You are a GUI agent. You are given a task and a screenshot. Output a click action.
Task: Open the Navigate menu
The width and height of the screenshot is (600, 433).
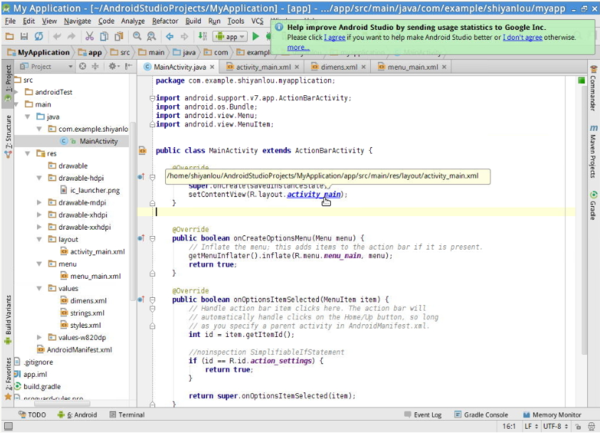point(77,21)
